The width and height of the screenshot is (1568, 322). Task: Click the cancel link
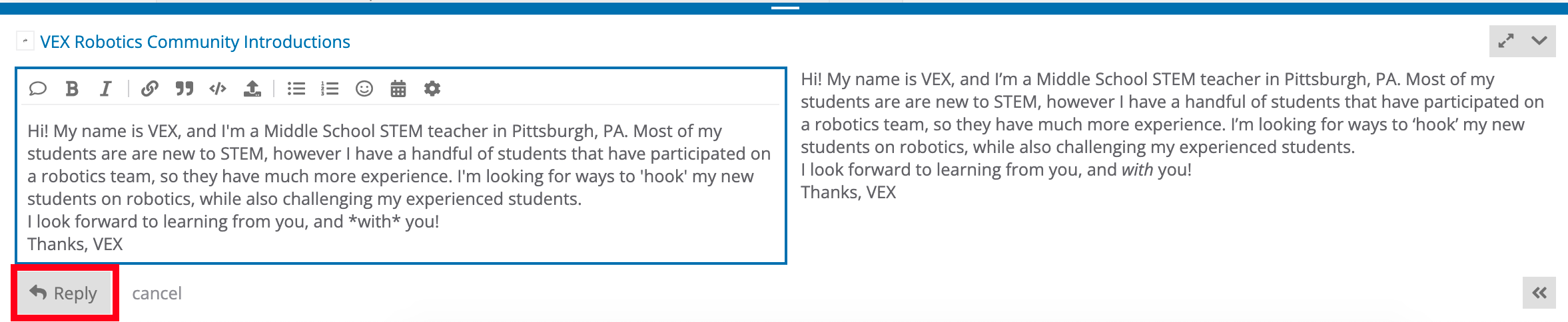coord(157,293)
